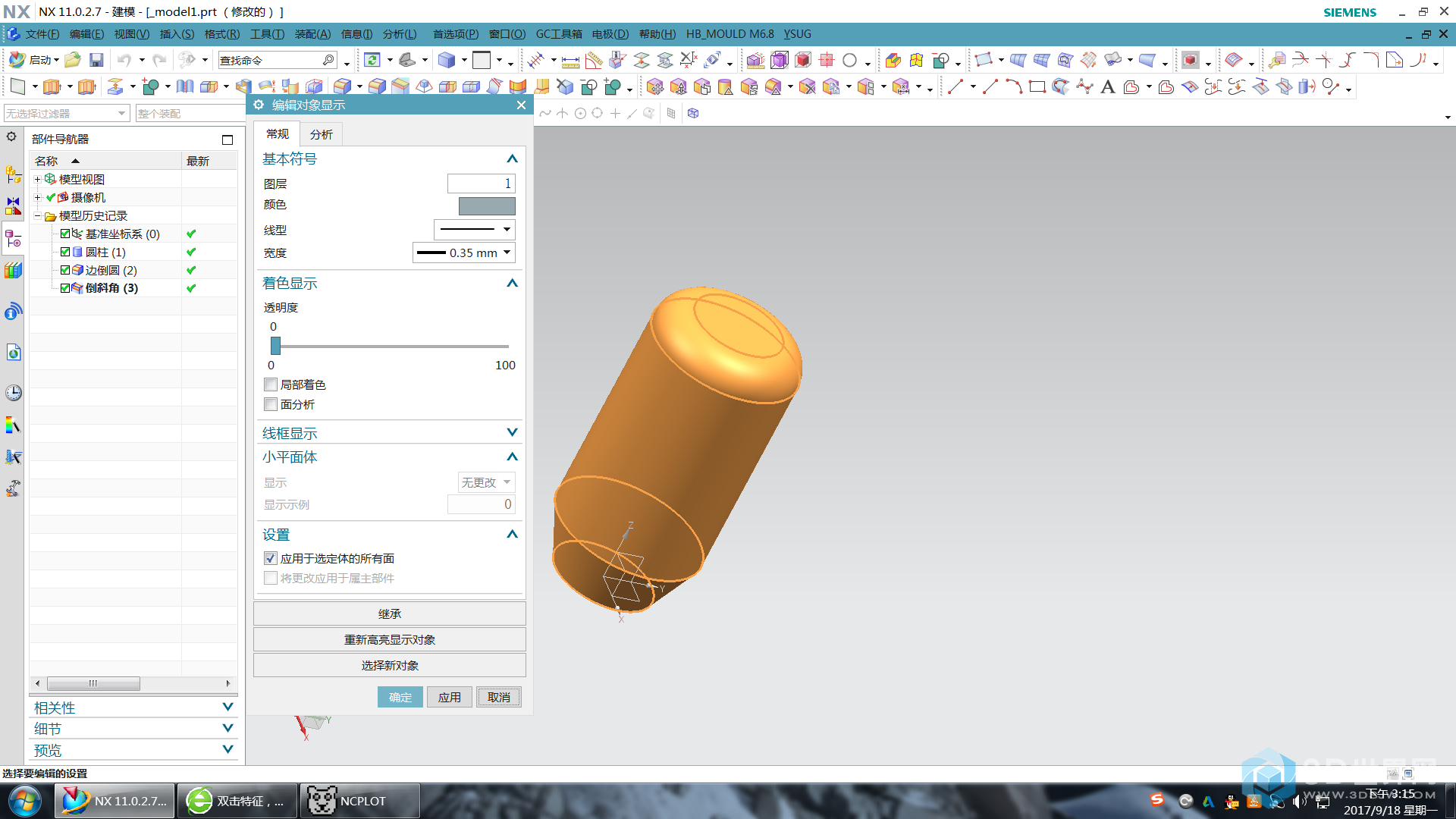Expand the 相关性 panel
Screen dimensions: 1456x819
click(x=227, y=707)
